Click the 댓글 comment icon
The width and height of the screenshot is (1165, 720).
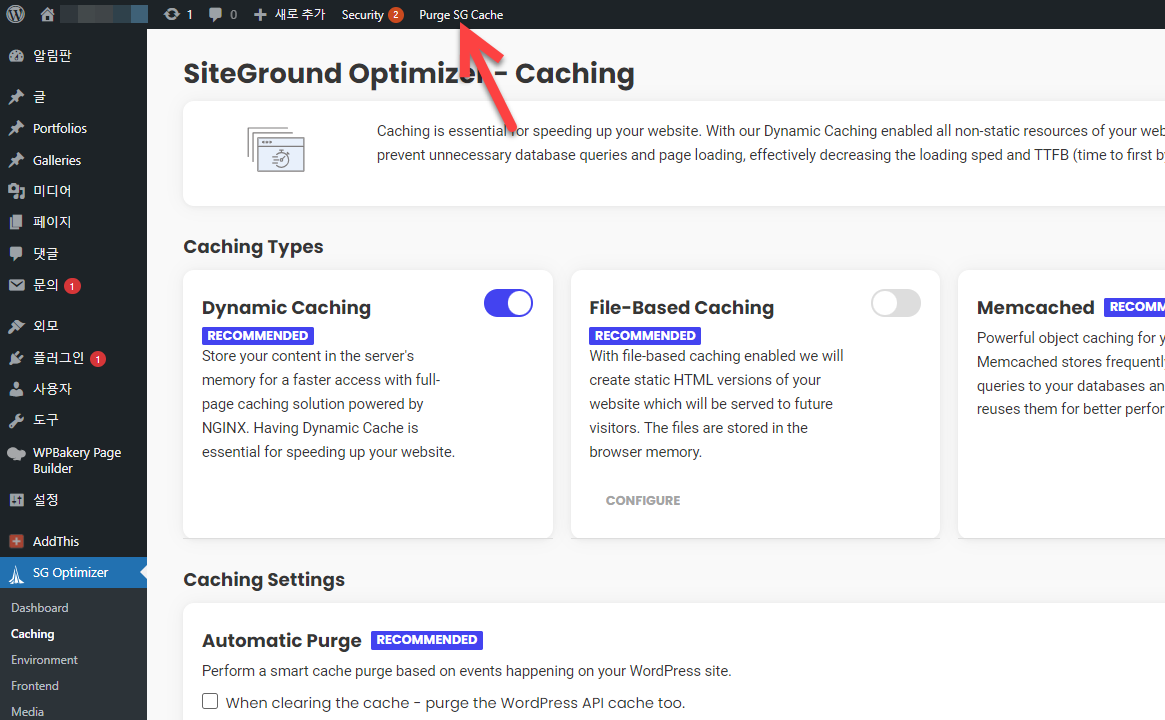pyautogui.click(x=16, y=253)
